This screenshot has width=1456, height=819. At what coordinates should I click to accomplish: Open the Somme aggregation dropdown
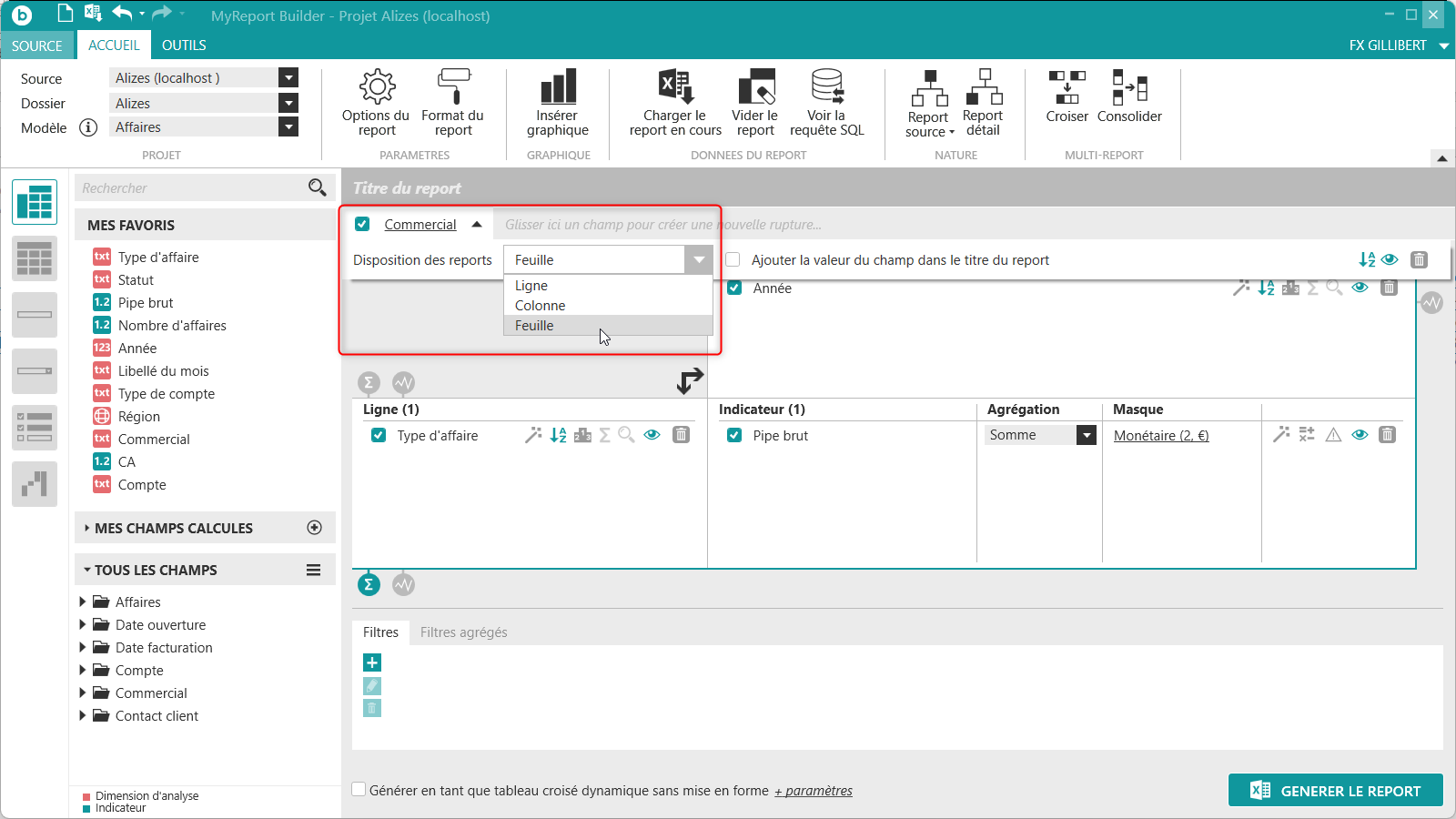point(1087,436)
